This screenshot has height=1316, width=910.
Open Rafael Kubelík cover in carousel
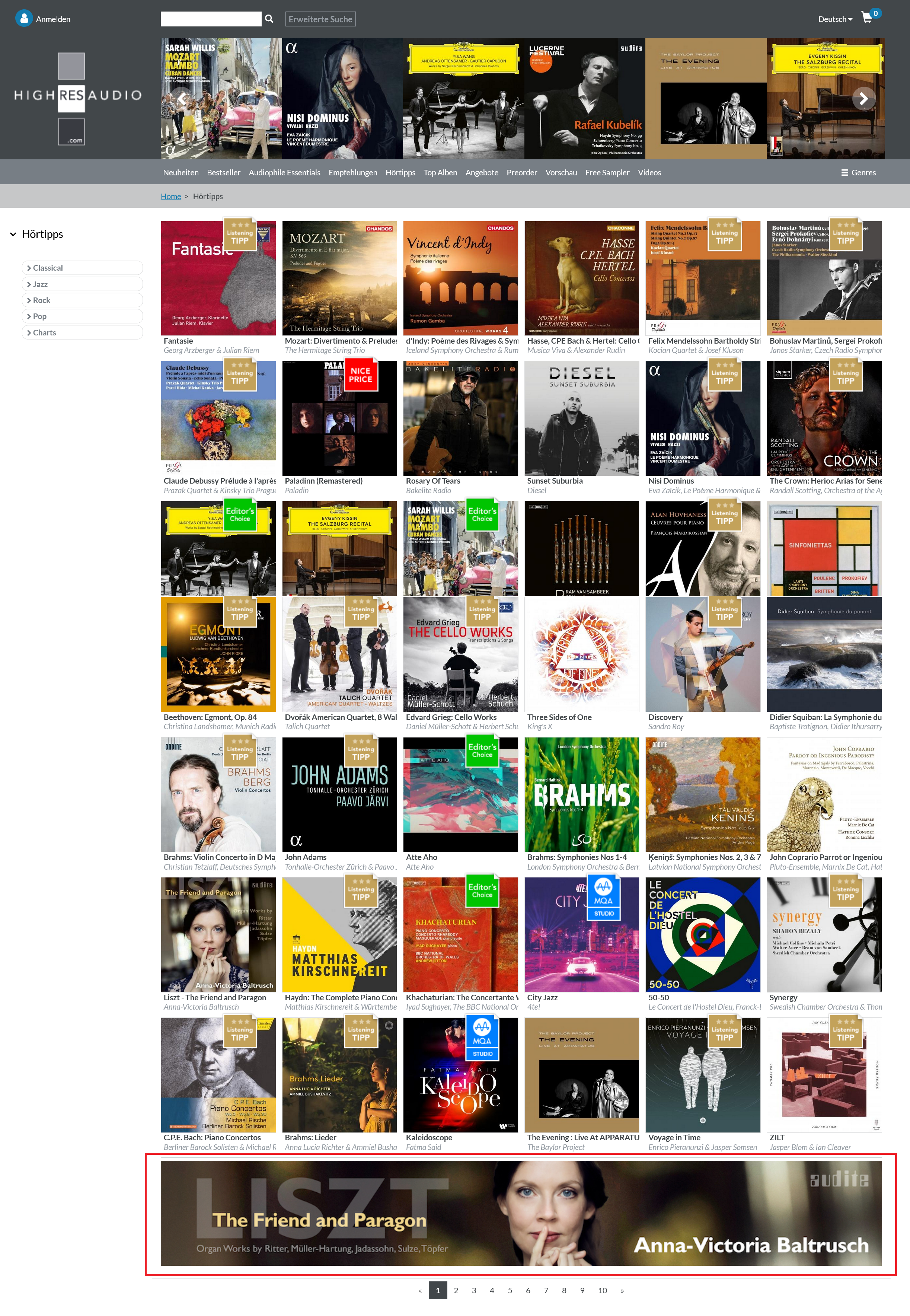click(584, 99)
